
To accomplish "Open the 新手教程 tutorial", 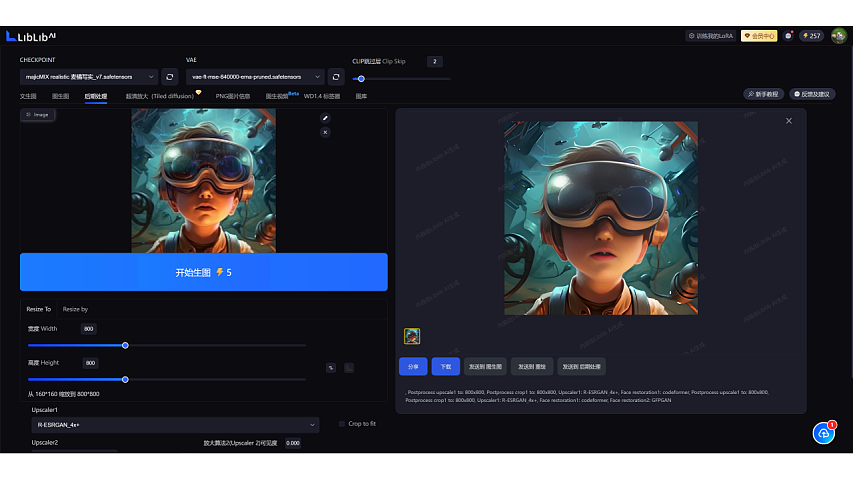I will click(x=763, y=94).
